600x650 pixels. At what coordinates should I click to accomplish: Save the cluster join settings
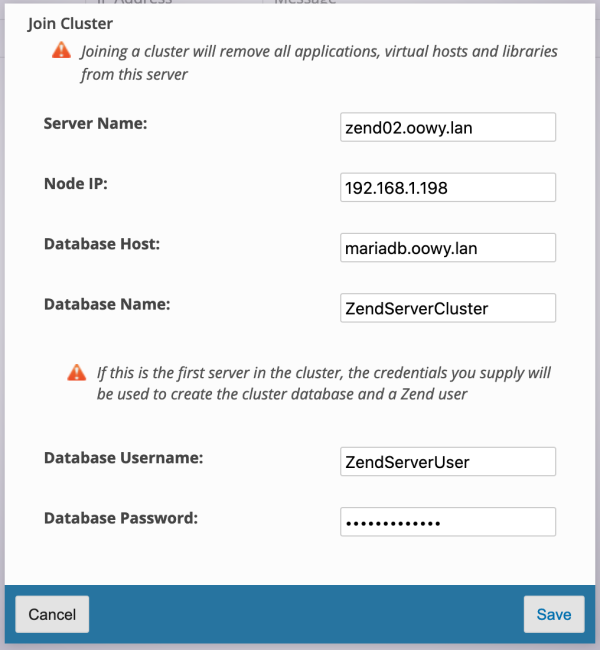point(553,614)
